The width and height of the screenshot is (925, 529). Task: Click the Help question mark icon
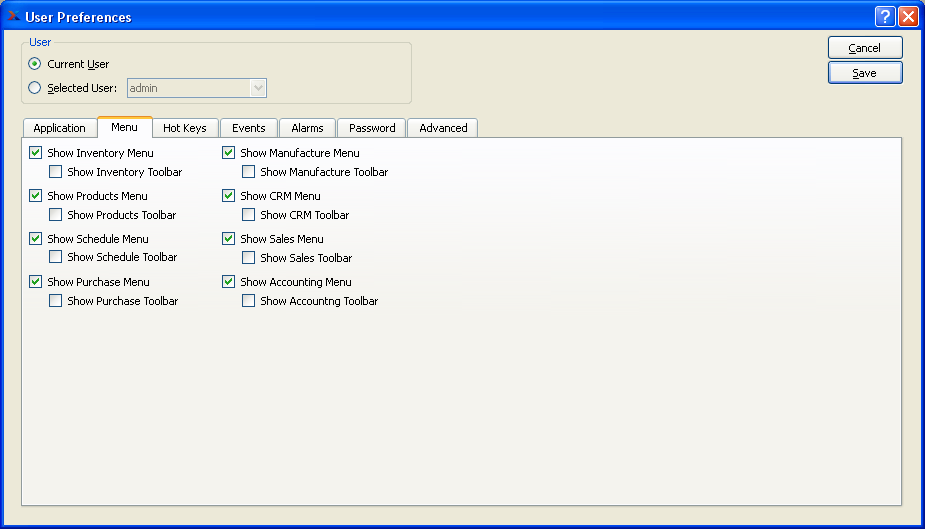pyautogui.click(x=885, y=17)
